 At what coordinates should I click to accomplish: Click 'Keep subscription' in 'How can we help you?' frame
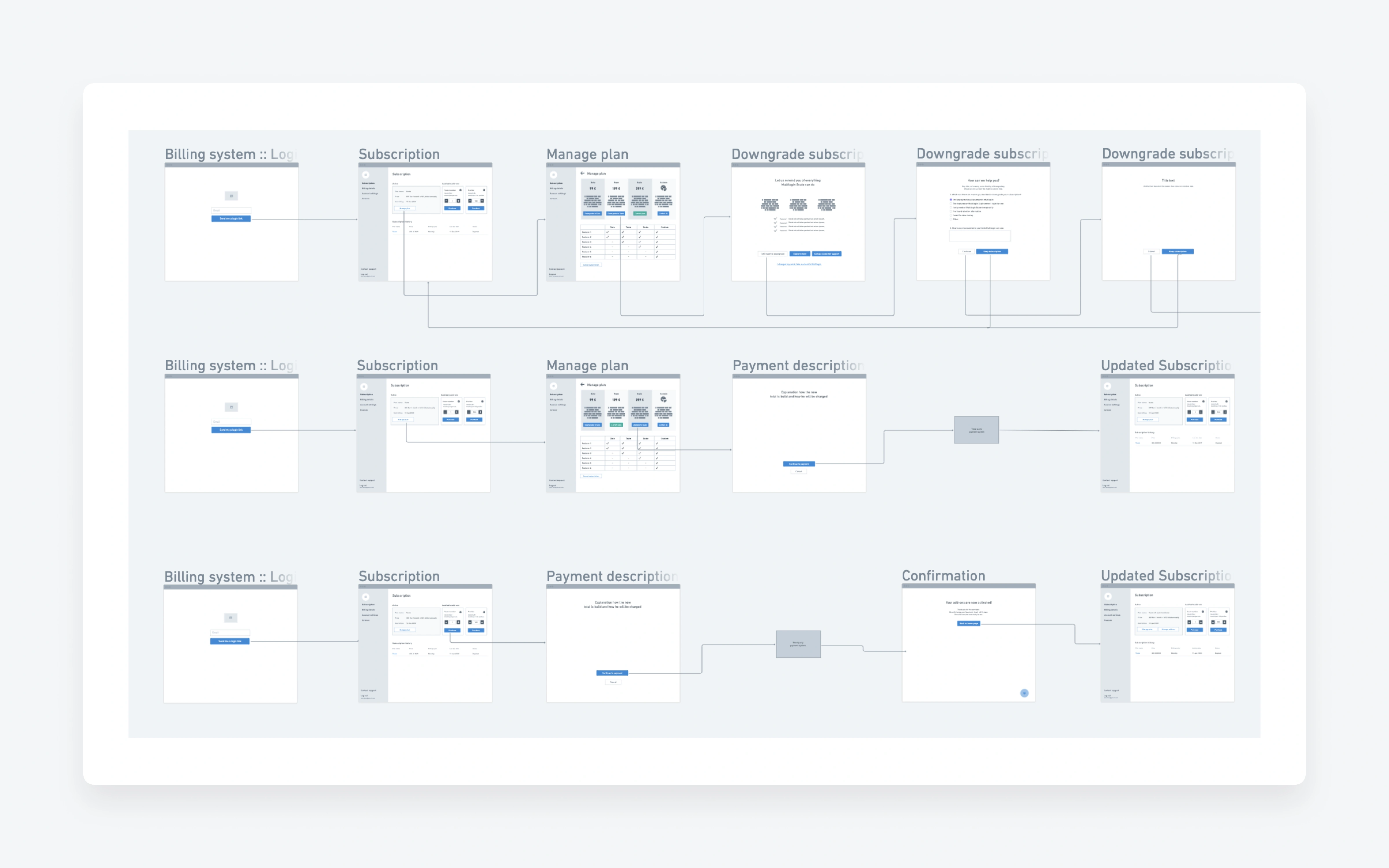click(x=992, y=251)
